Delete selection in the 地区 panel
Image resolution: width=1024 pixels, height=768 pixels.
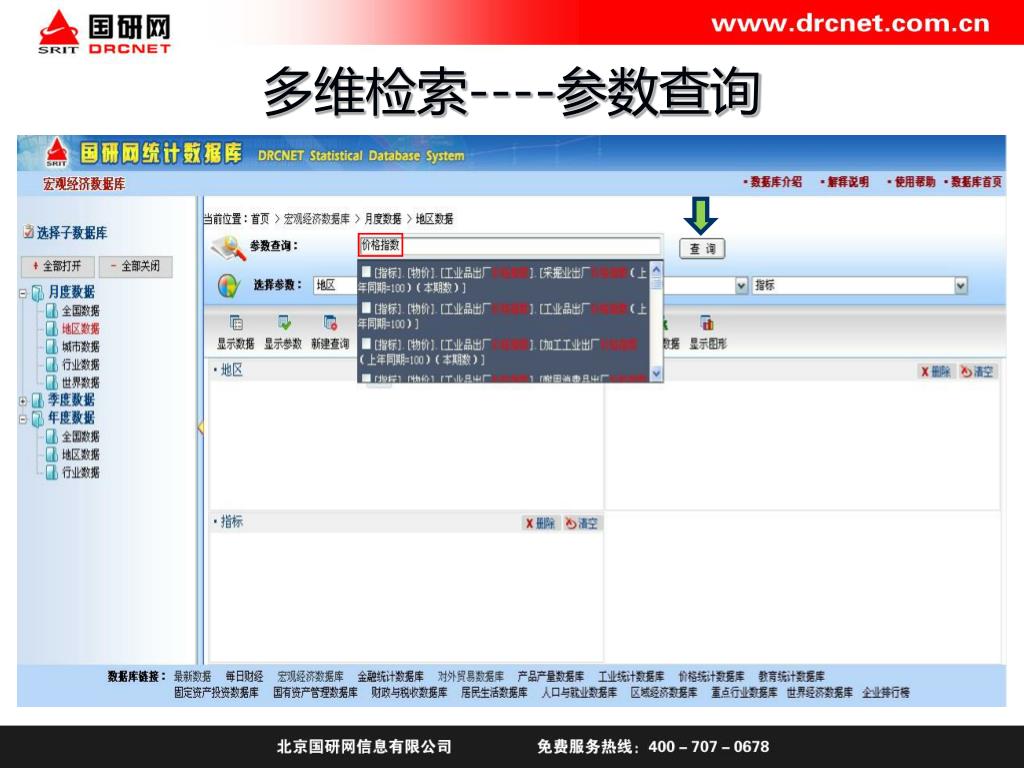coord(935,372)
